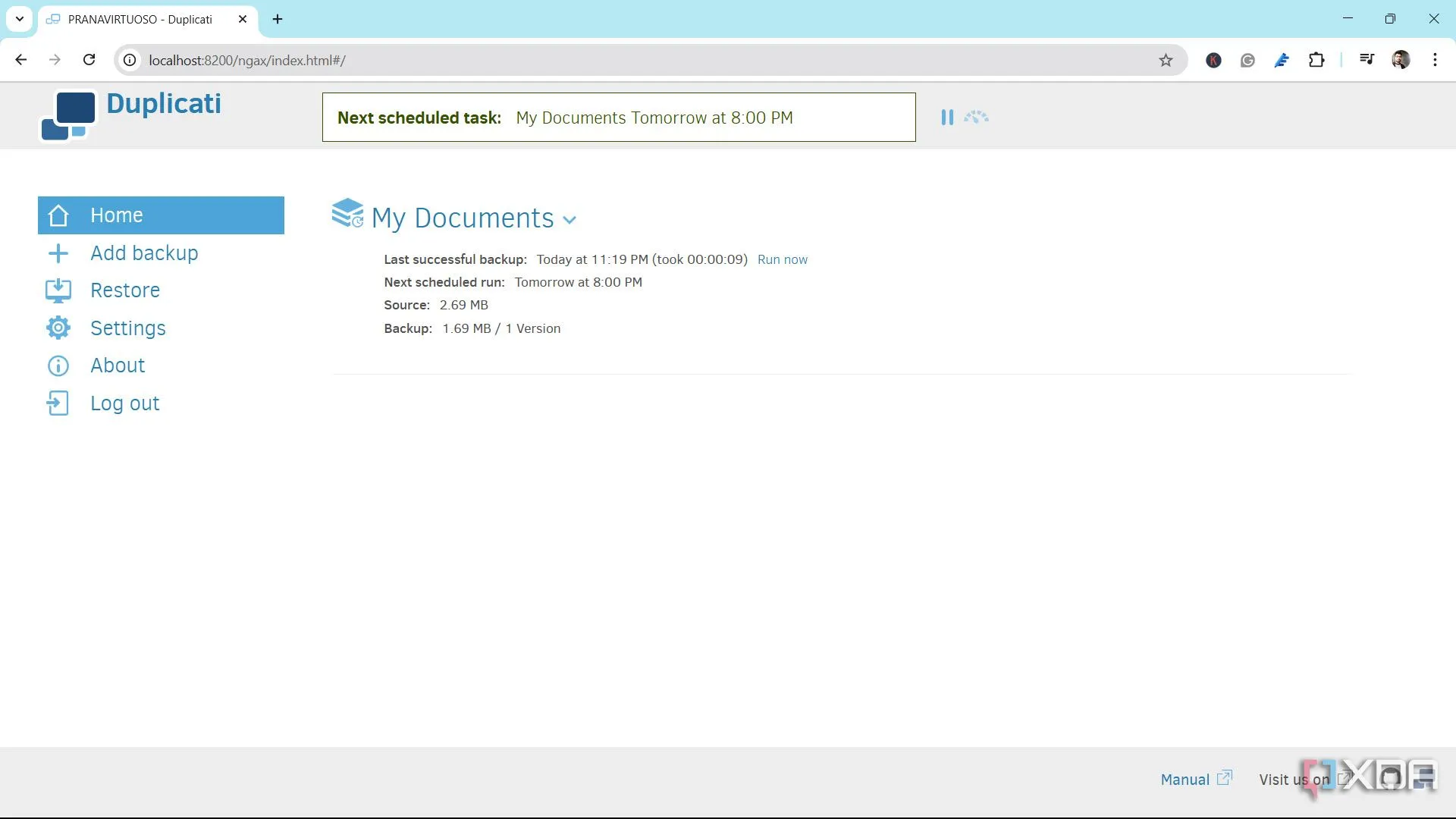1456x819 pixels.
Task: Bookmark this page with star icon
Action: (1166, 61)
